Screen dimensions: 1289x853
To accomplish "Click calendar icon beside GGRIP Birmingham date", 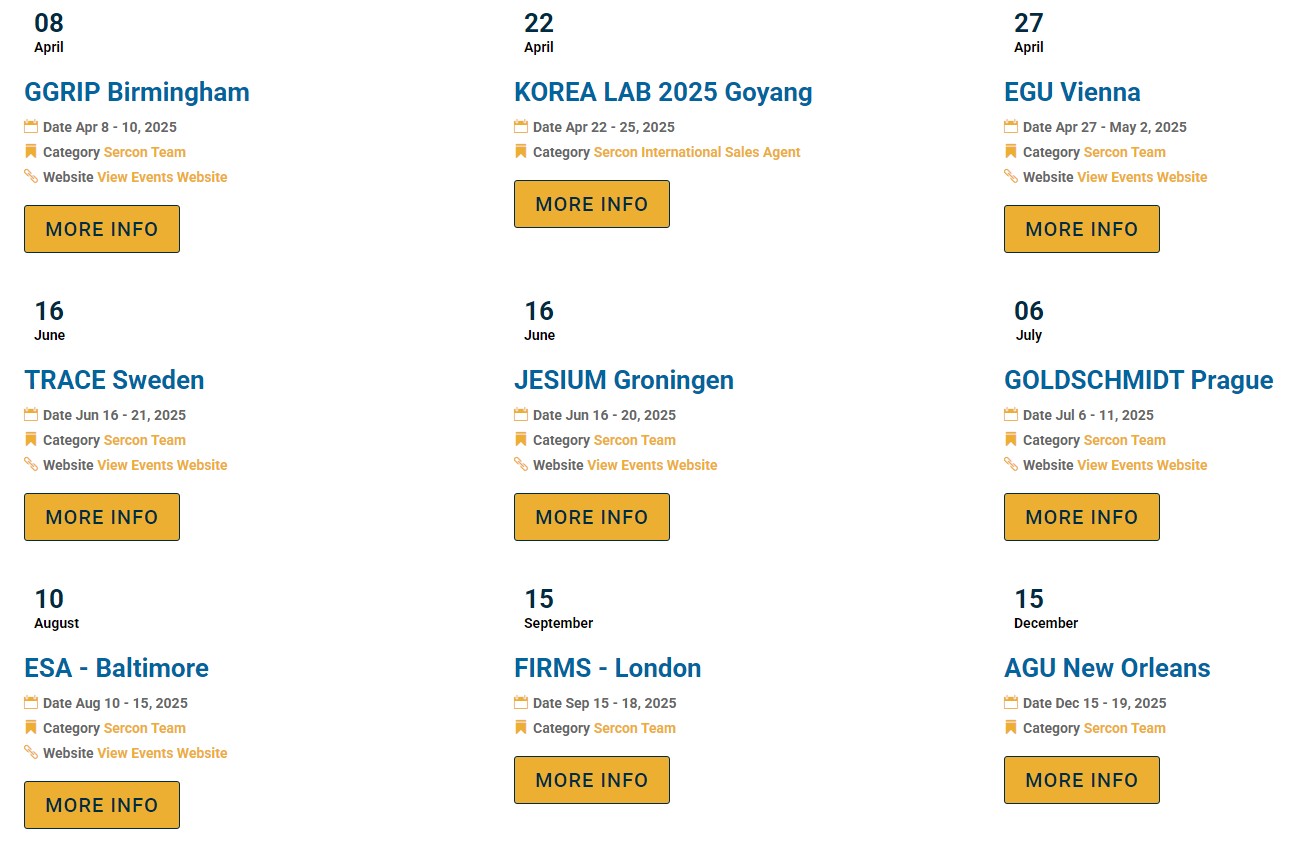I will coord(31,127).
